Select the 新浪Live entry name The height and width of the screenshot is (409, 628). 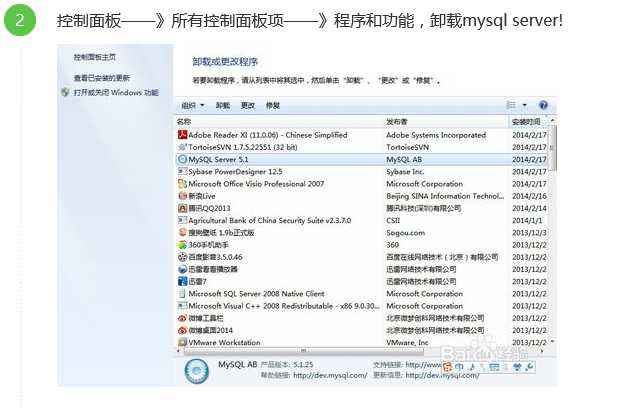coord(202,196)
